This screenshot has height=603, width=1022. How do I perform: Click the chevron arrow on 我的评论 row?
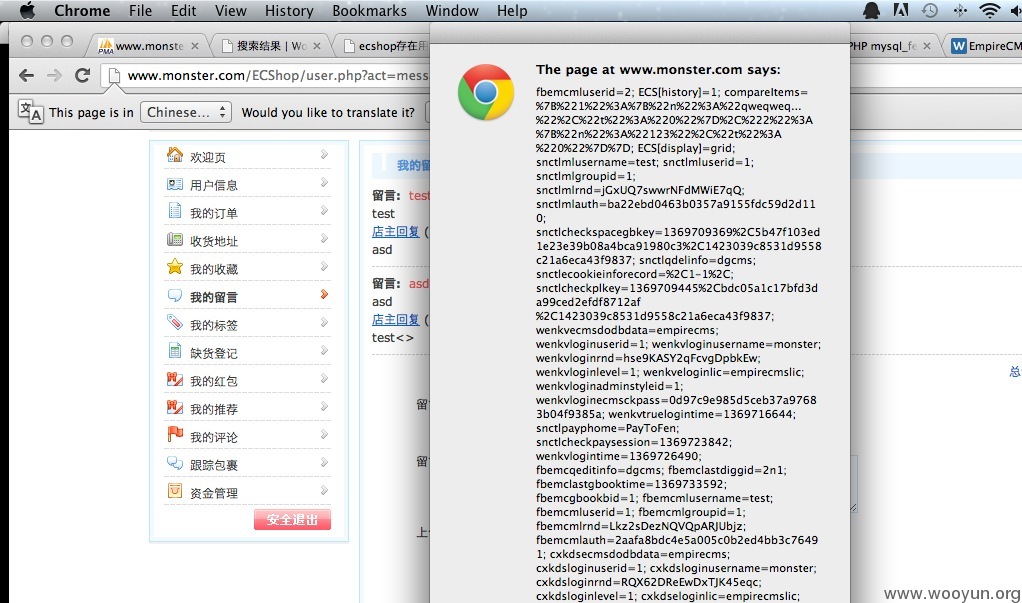point(324,435)
